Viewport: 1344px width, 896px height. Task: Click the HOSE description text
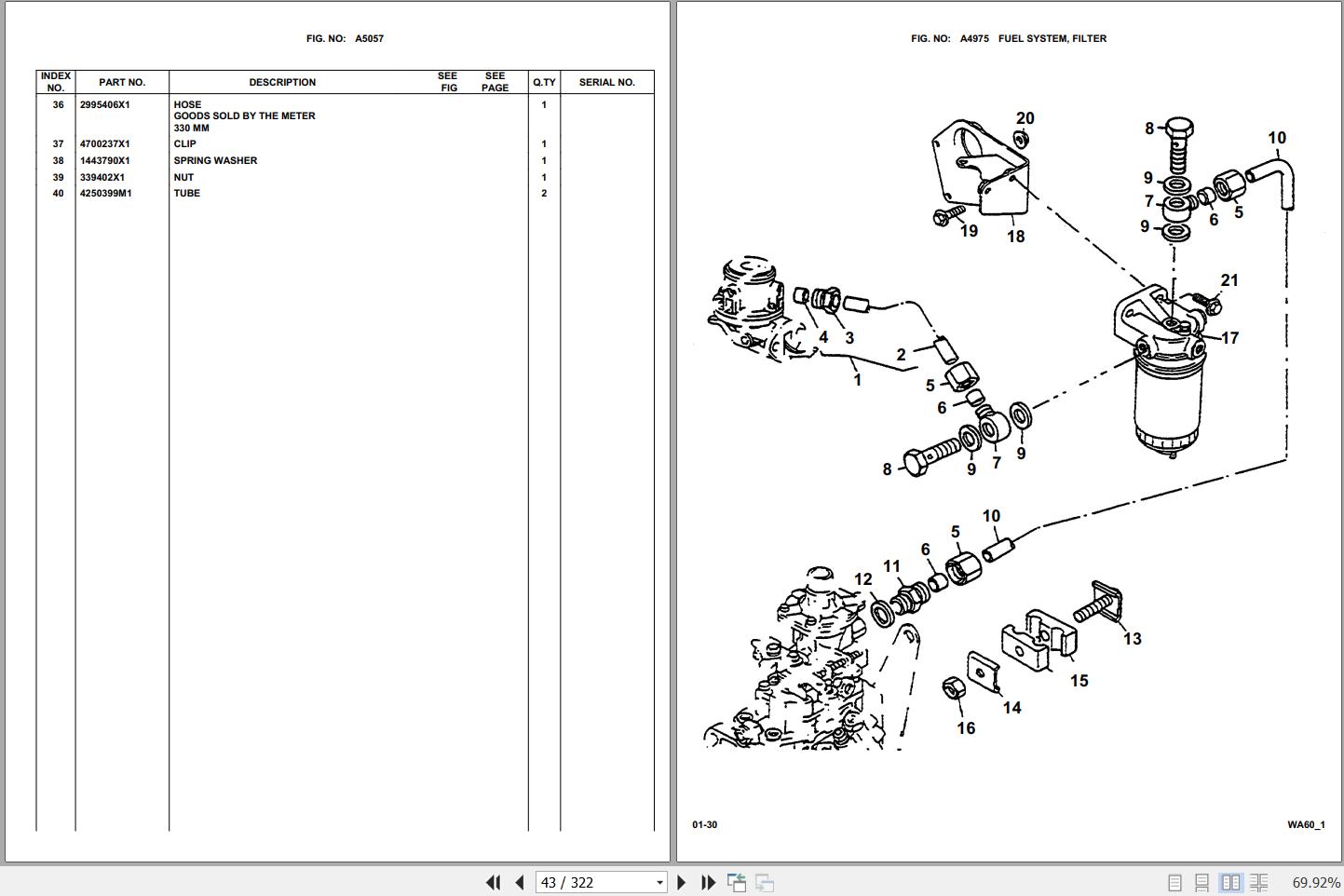[x=187, y=105]
